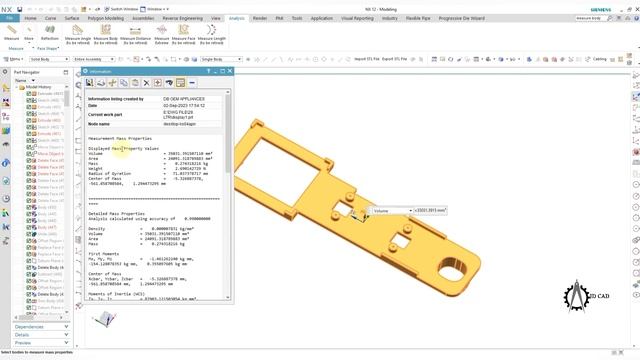Click Import STL File button
The width and height of the screenshot is (640, 360).
pyautogui.click(x=367, y=59)
